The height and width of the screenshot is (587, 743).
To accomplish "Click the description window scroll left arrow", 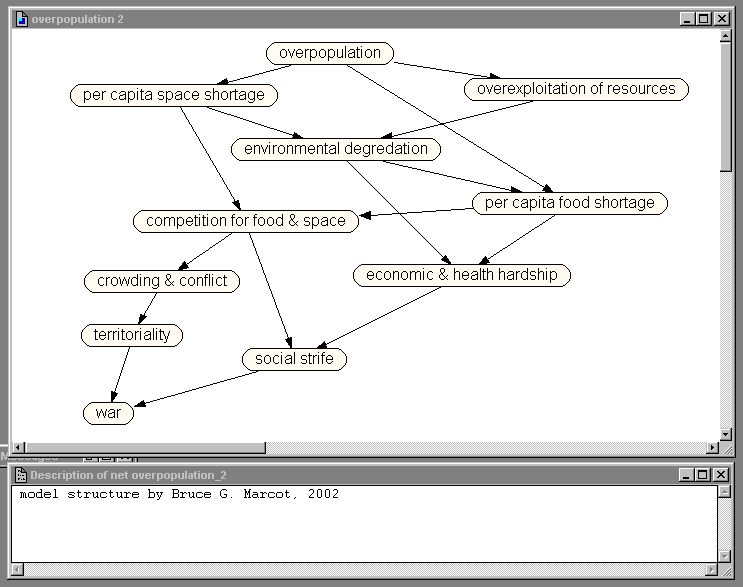I will pyautogui.click(x=17, y=570).
